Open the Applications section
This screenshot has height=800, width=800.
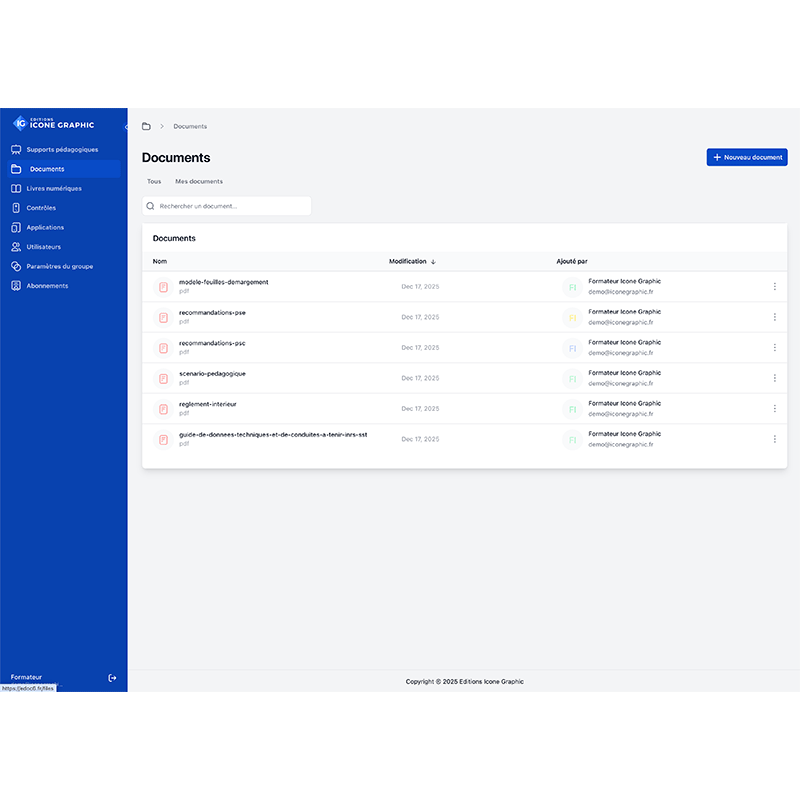(38, 228)
